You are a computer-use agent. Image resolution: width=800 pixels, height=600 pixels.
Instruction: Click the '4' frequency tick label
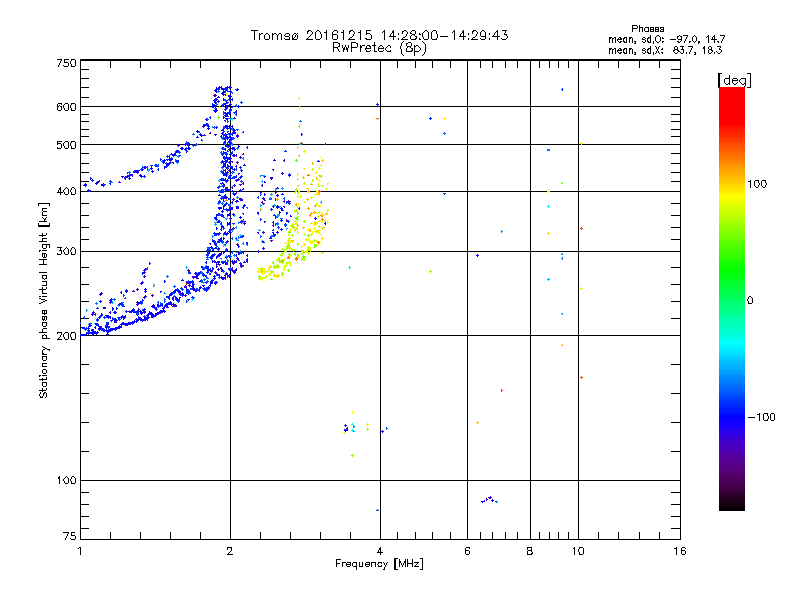coord(380,551)
